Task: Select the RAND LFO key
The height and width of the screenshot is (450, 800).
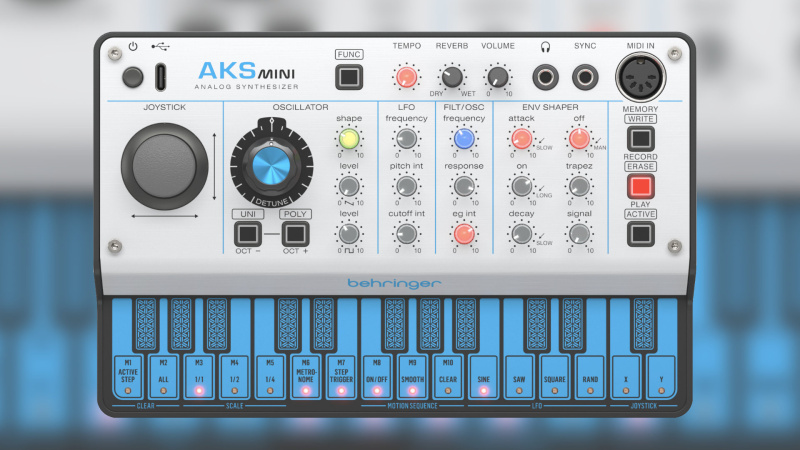Action: coord(590,377)
